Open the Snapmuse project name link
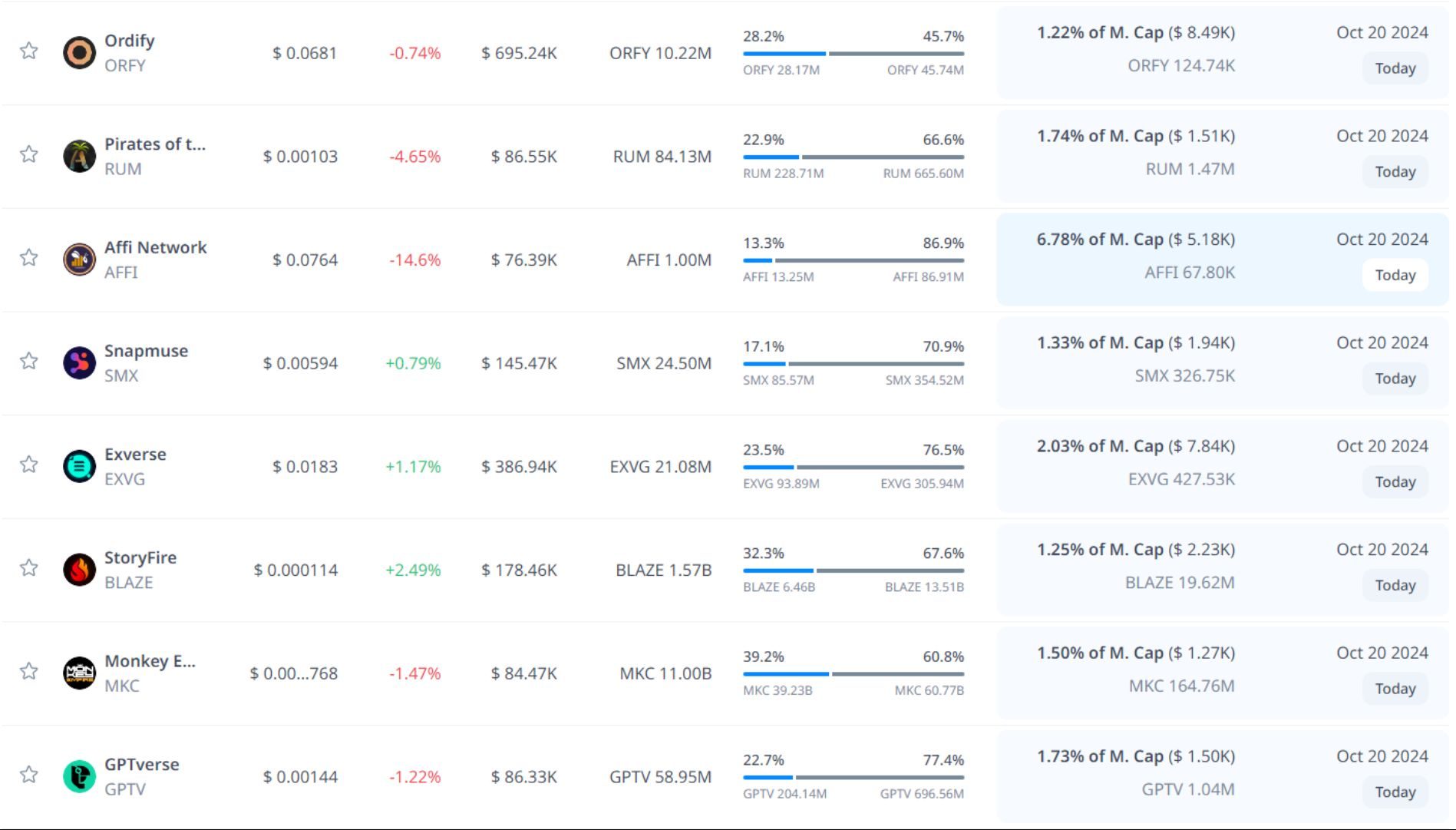Image resolution: width=1456 pixels, height=830 pixels. [146, 351]
